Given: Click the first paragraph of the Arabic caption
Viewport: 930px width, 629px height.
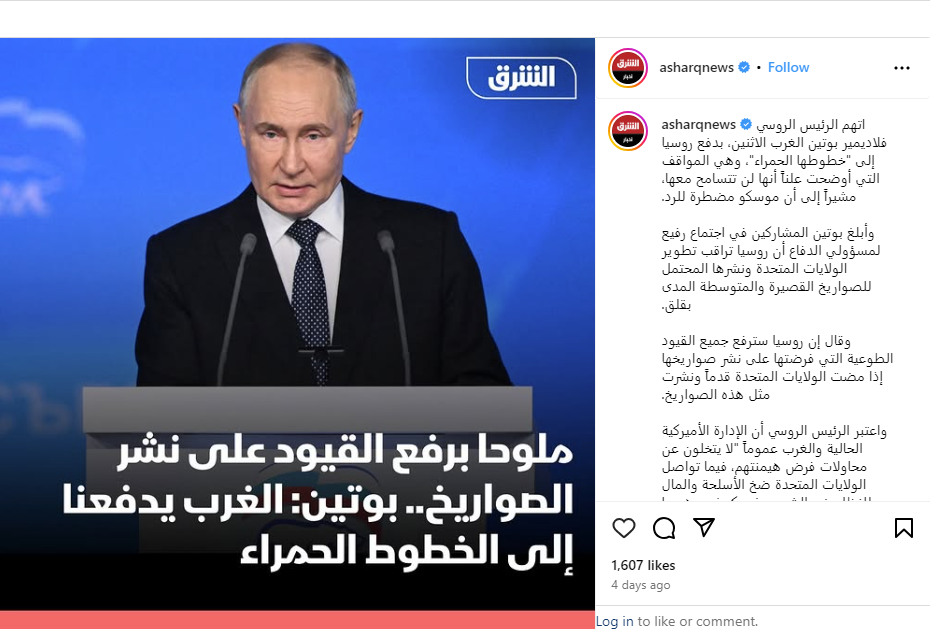Looking at the screenshot, I should (x=774, y=161).
